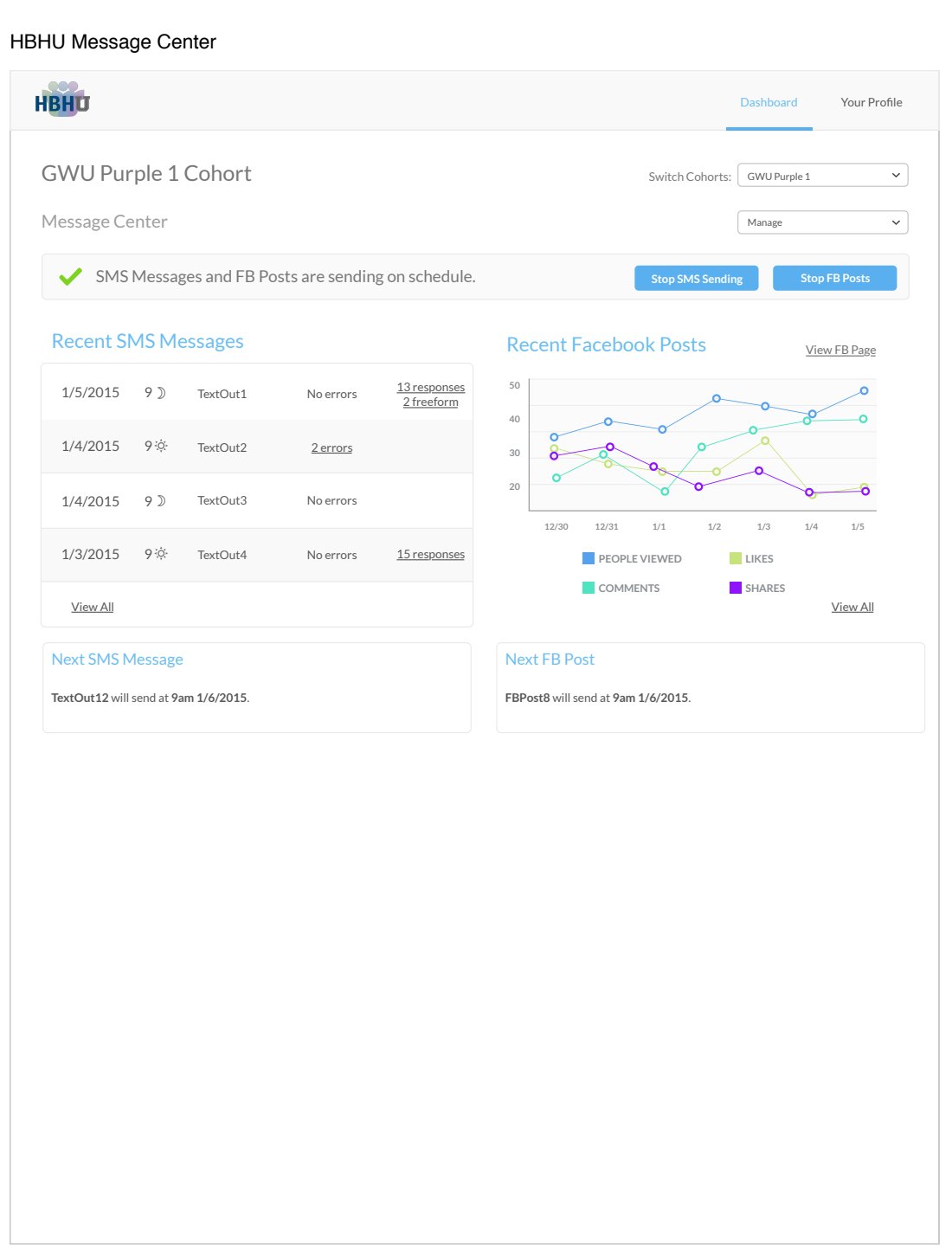The image size is (952, 1255).
Task: Click the Likes legend green swatch
Action: (735, 559)
